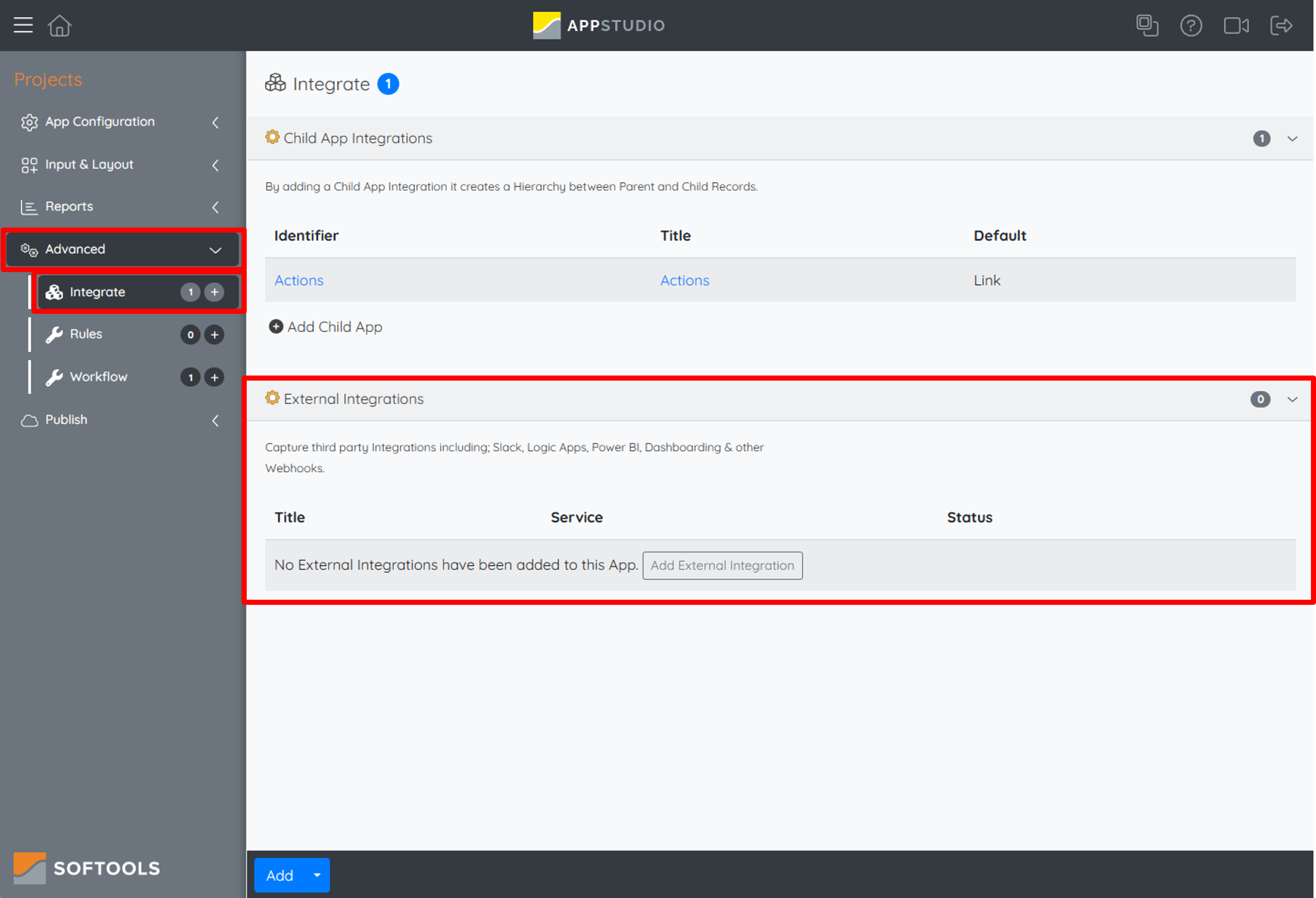Expand the App Configuration section
The height and width of the screenshot is (898, 1316).
coord(215,122)
